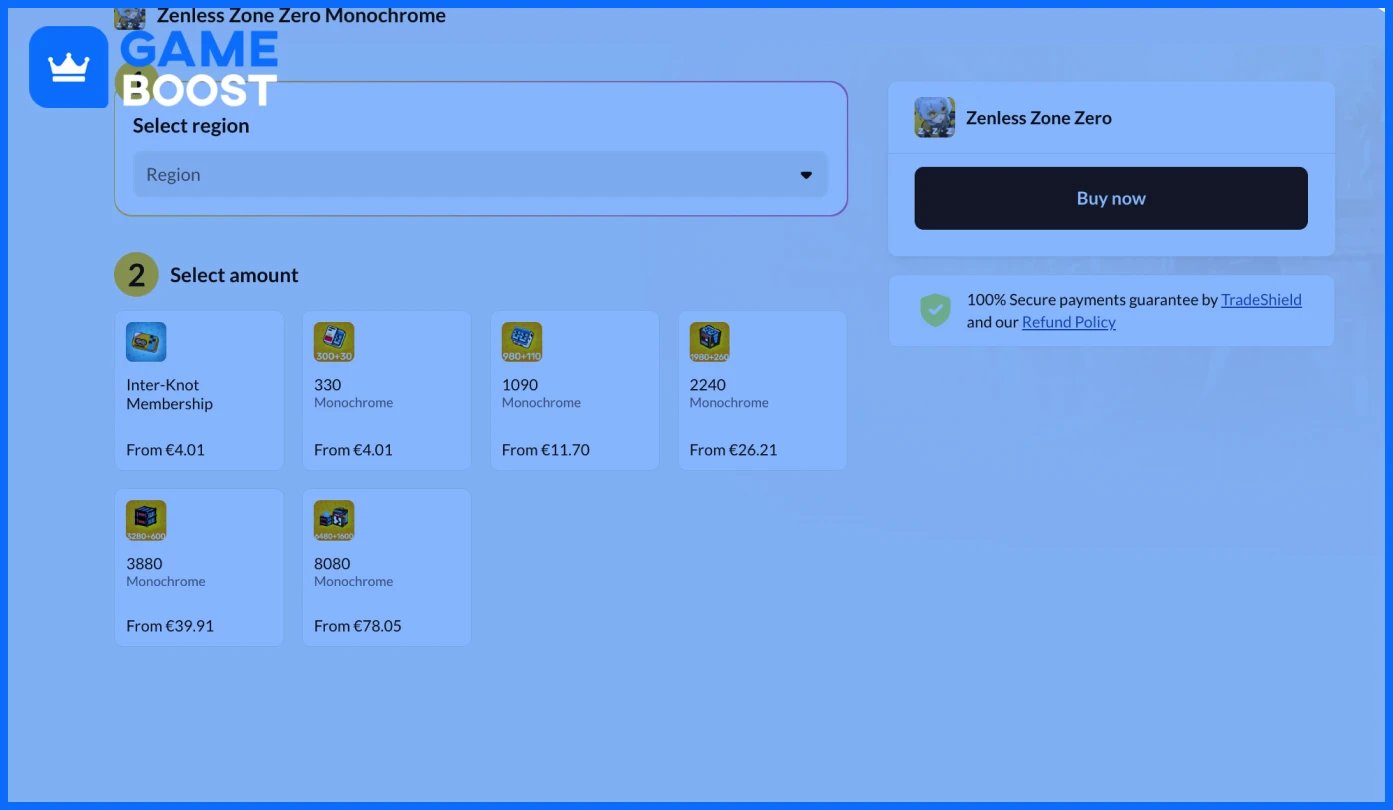Screen dimensions: 1393x810
Task: Select the From €4.01 Inter-Knot Membership price
Action: click(x=165, y=450)
